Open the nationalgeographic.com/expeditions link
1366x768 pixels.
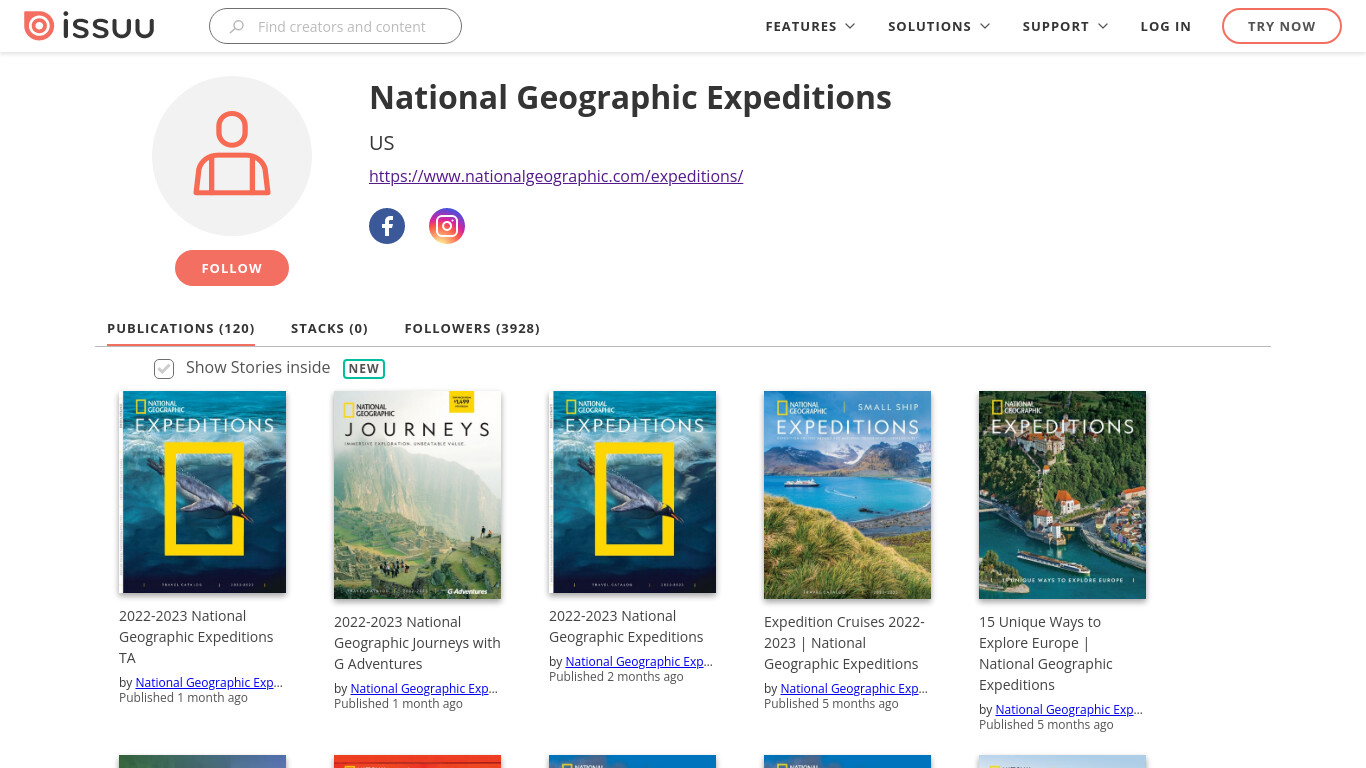tap(556, 176)
